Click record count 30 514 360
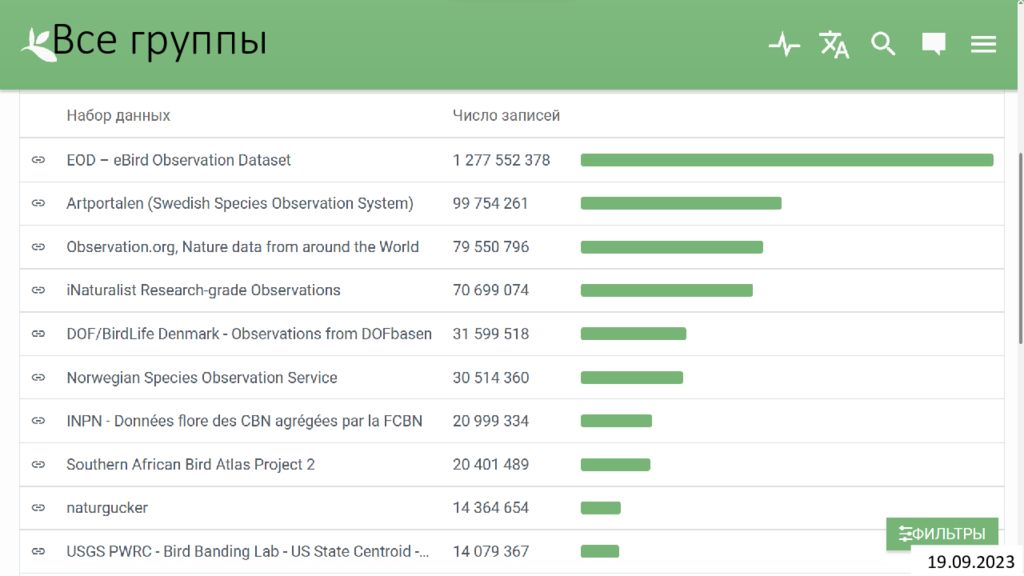1024x576 pixels. coord(490,377)
